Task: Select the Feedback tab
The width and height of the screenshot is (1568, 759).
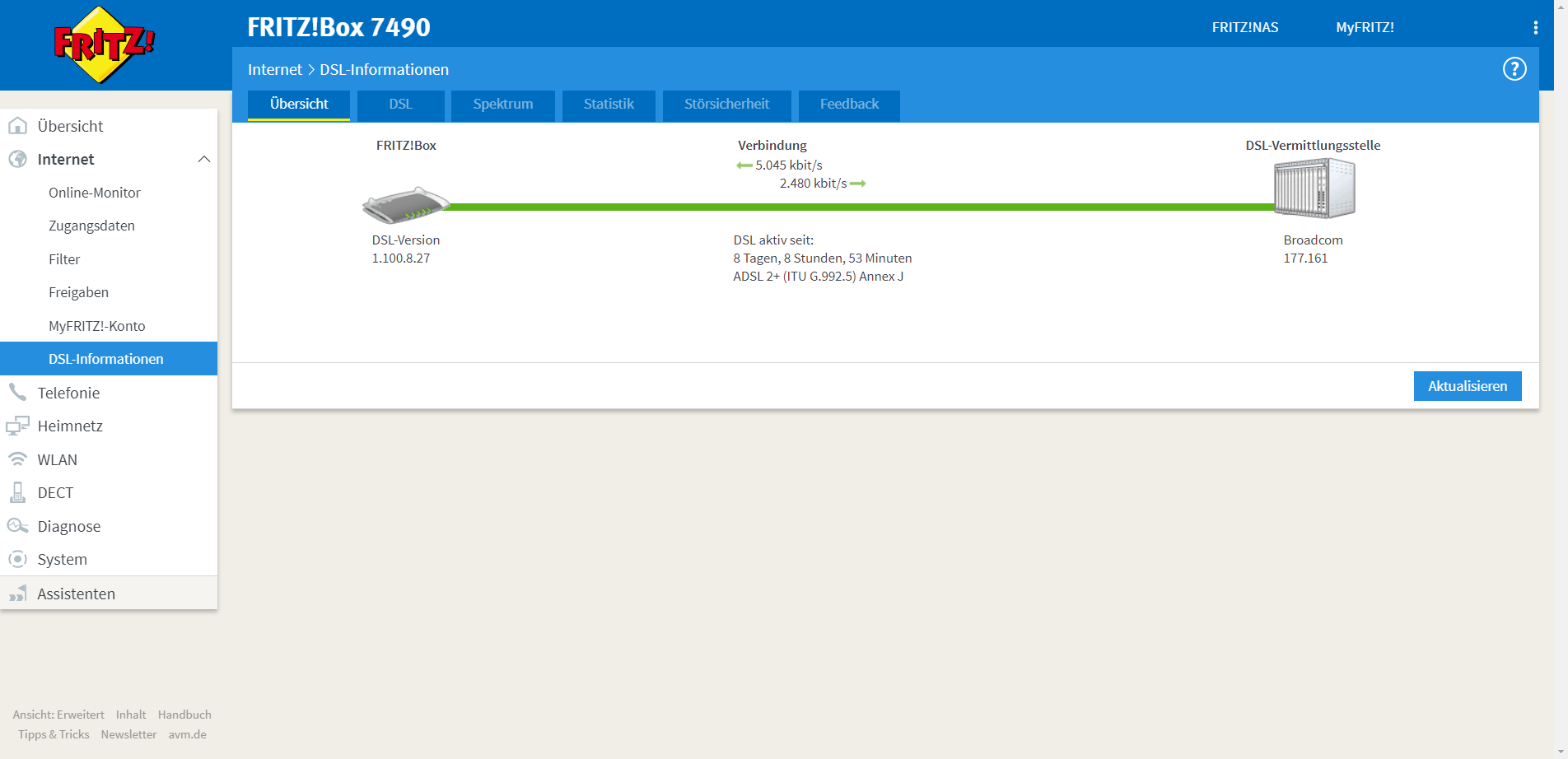Action: coord(849,105)
